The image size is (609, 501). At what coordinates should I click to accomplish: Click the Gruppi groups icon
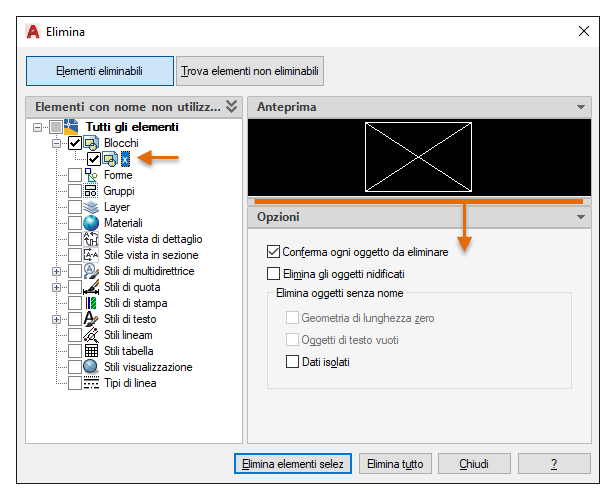pyautogui.click(x=91, y=191)
